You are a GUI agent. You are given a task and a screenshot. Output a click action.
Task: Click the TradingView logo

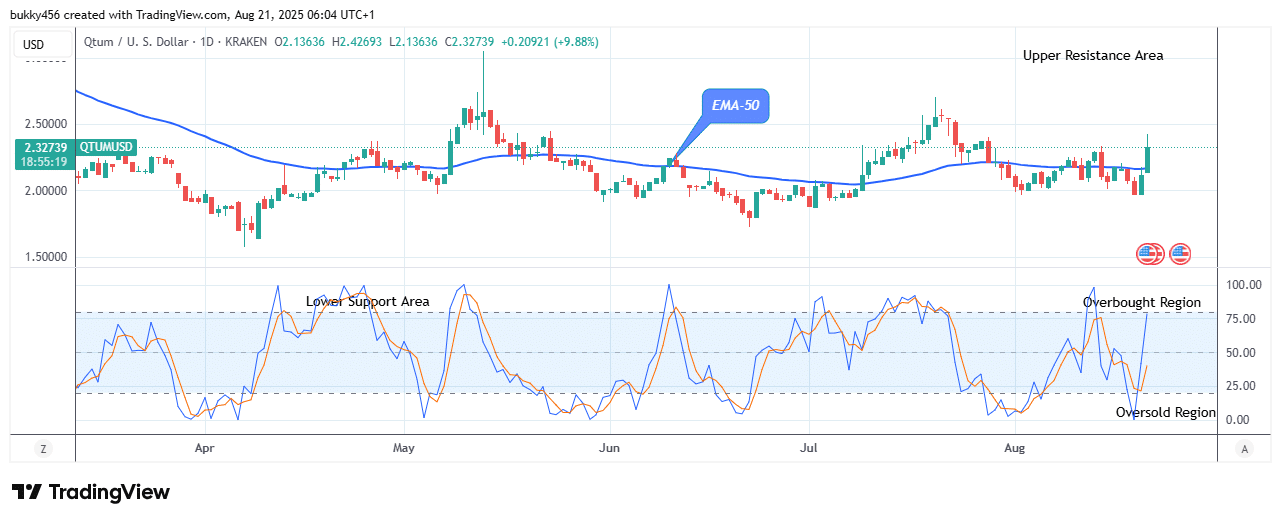click(x=91, y=492)
